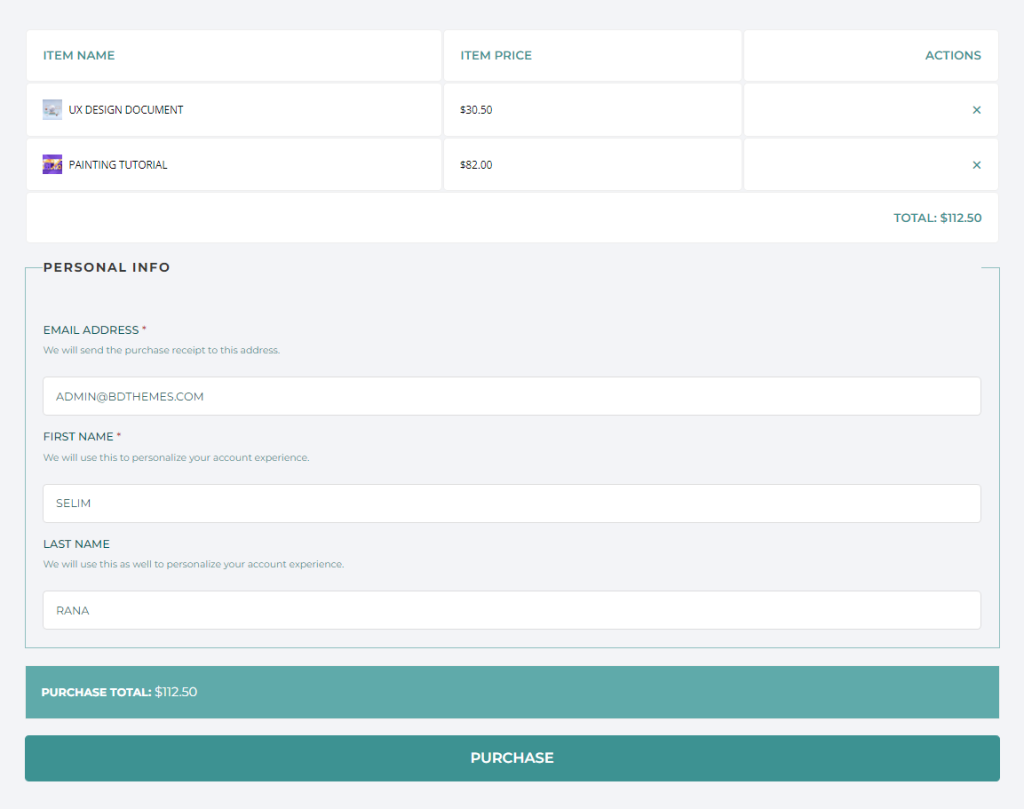This screenshot has height=809, width=1024.
Task: Click the Purchase Total summary bar
Action: (x=512, y=692)
